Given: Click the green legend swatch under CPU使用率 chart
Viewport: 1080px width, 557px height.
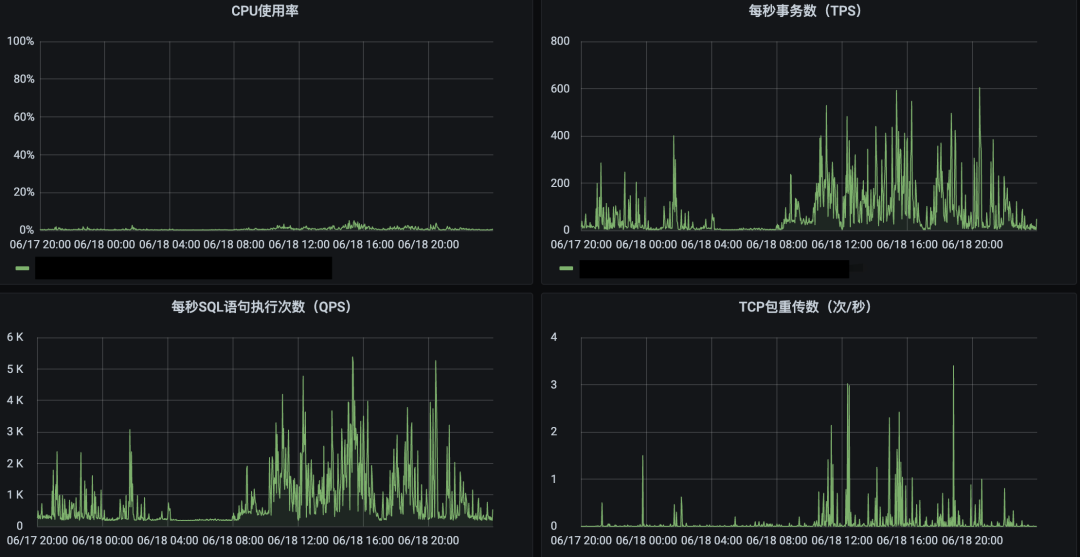Looking at the screenshot, I should click(23, 269).
